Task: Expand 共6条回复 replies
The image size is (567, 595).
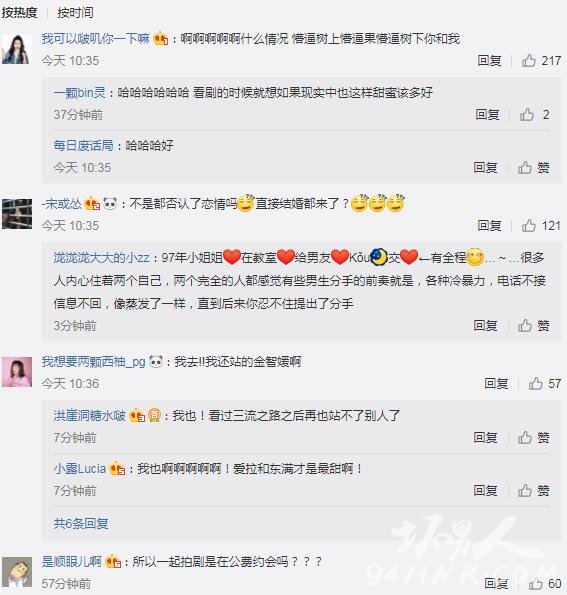Action: pyautogui.click(x=81, y=524)
